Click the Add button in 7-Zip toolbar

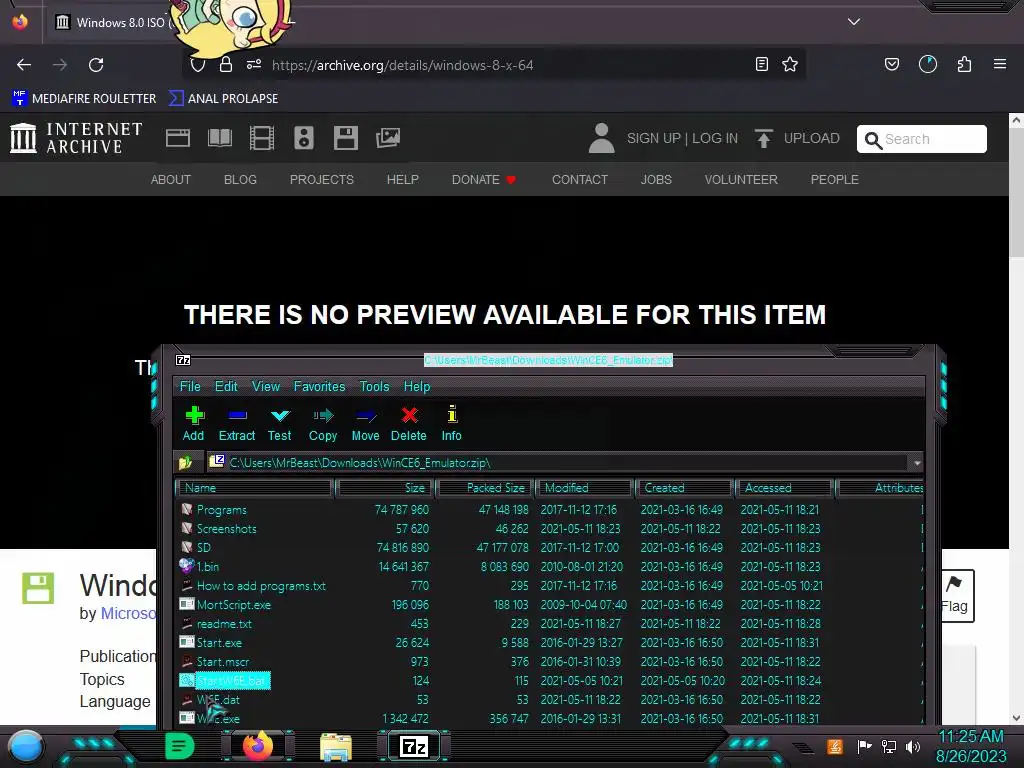point(193,424)
